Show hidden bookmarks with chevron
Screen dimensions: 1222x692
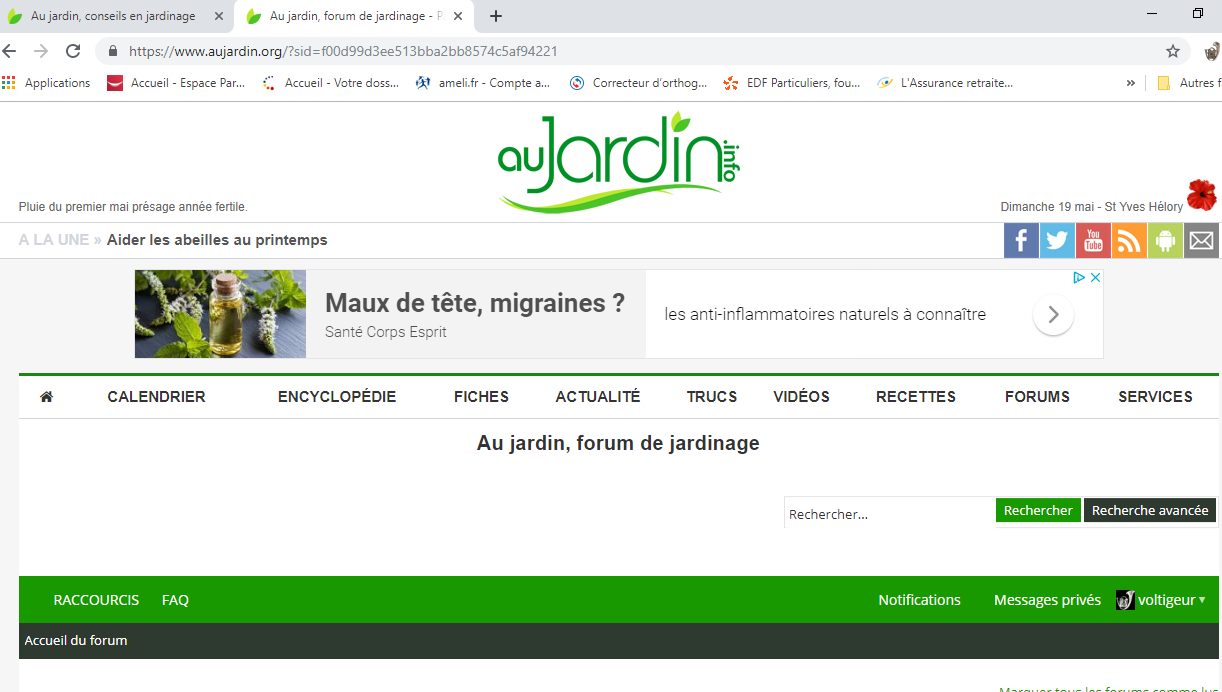pos(1131,83)
